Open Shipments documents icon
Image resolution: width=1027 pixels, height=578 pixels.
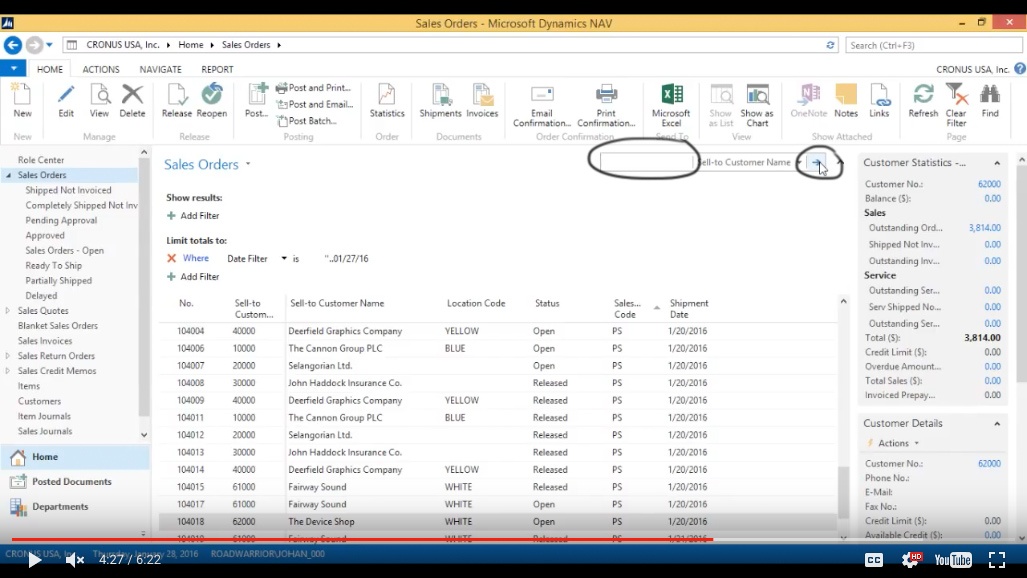tap(440, 100)
